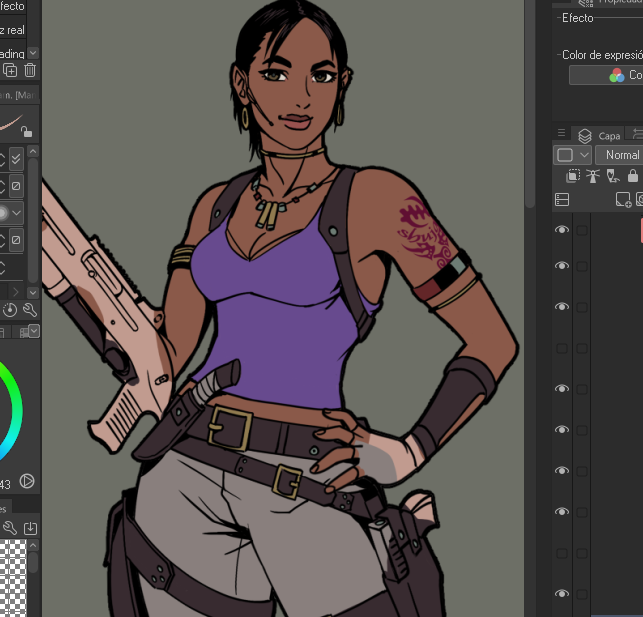The image size is (643, 617).
Task: Click the Efecto section label
Action: [578, 18]
